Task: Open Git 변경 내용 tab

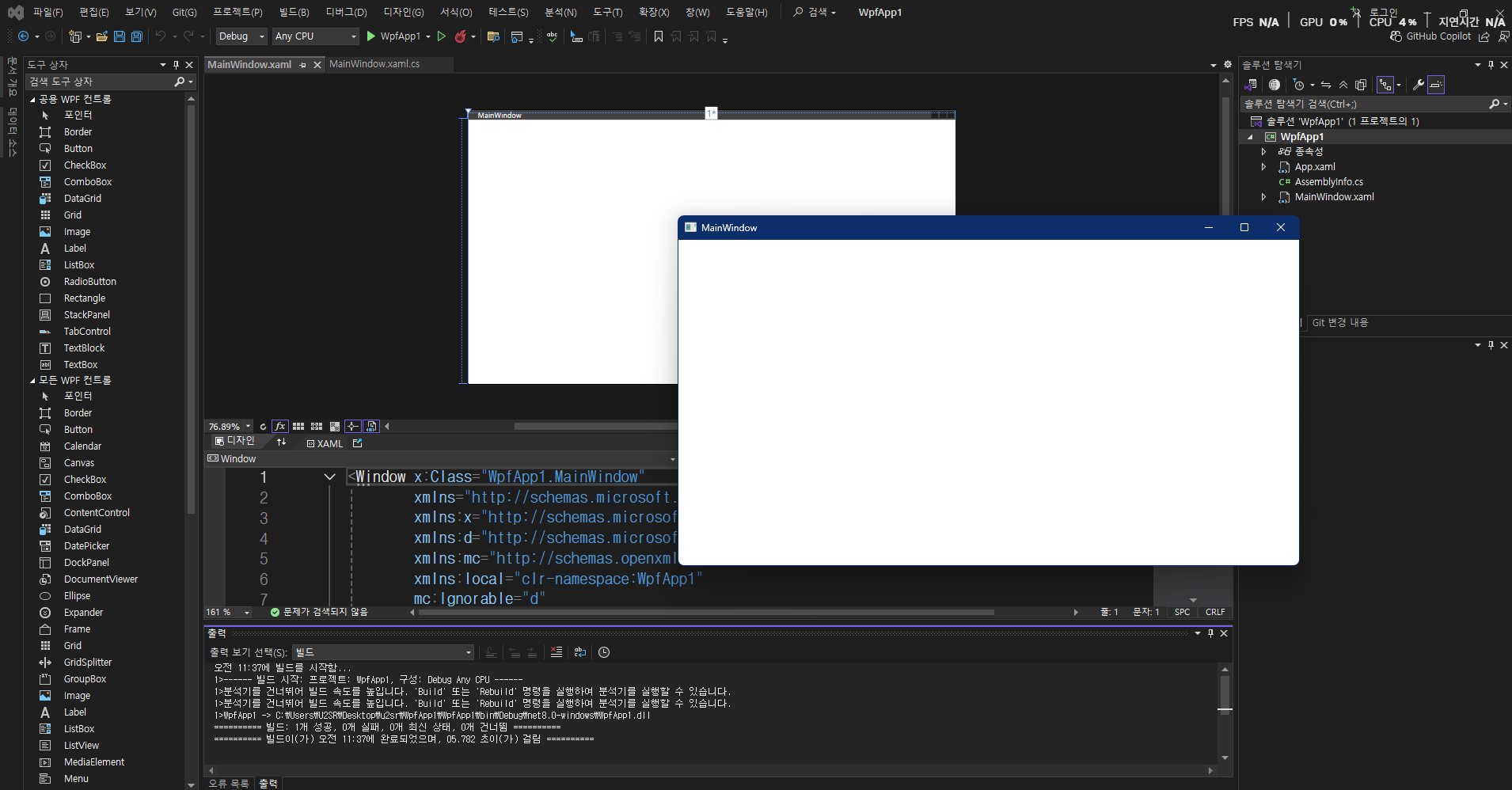Action: coord(1339,323)
